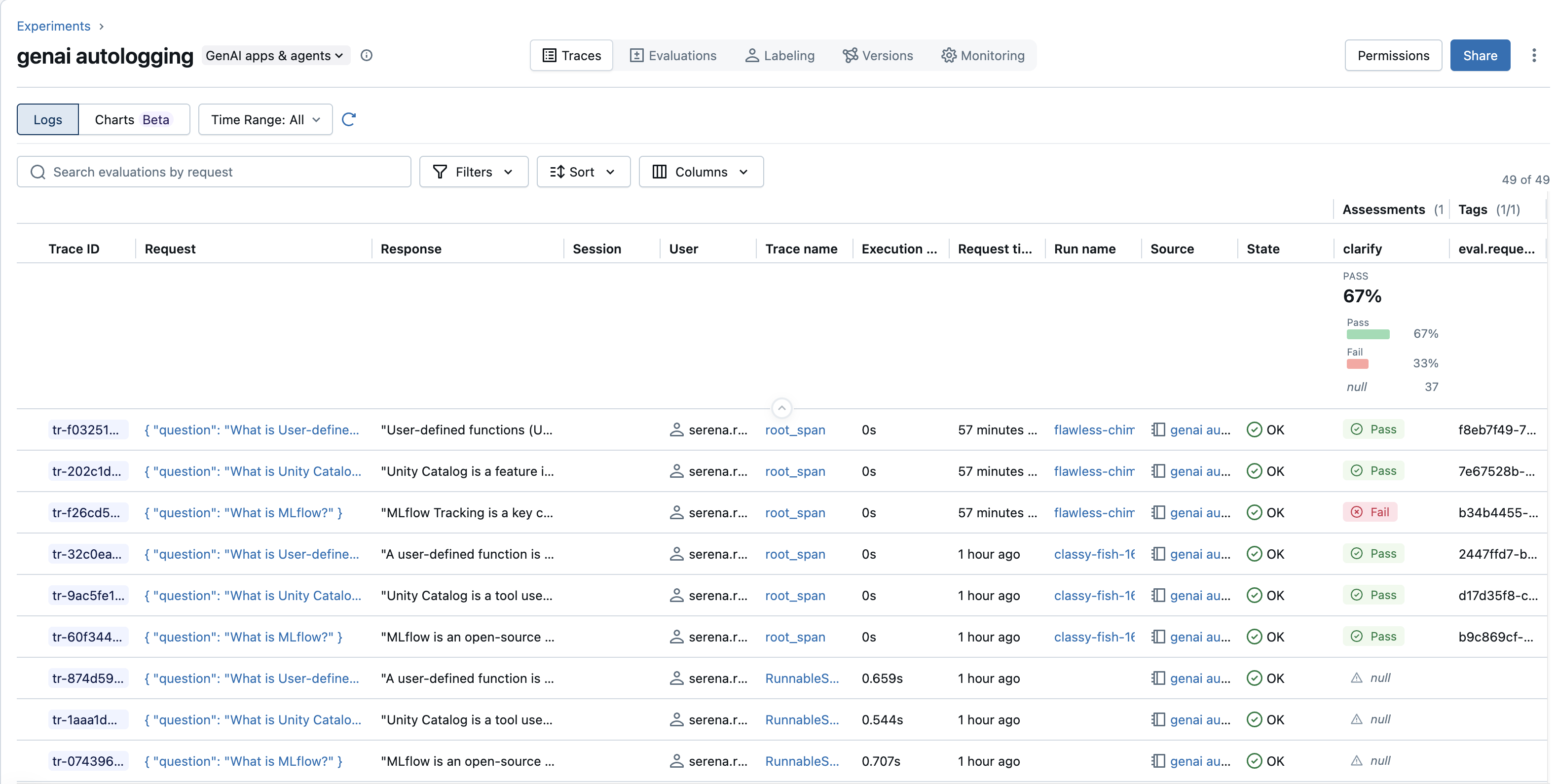Collapse the assessments summary chevron
This screenshot has height=784, width=1557.
781,408
